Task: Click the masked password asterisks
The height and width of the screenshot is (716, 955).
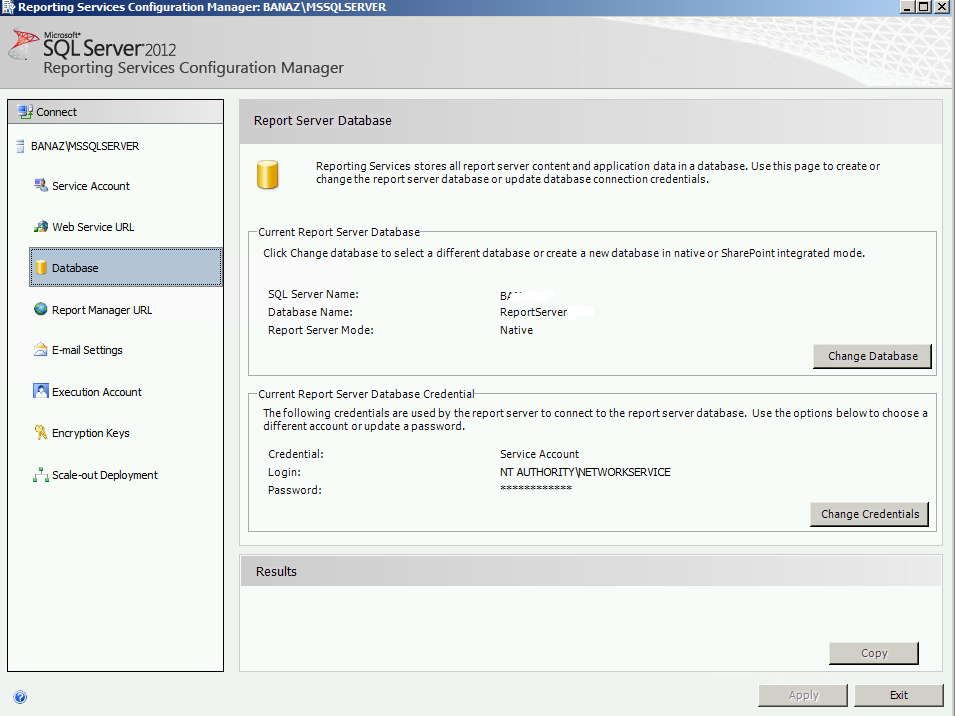Action: tap(536, 488)
